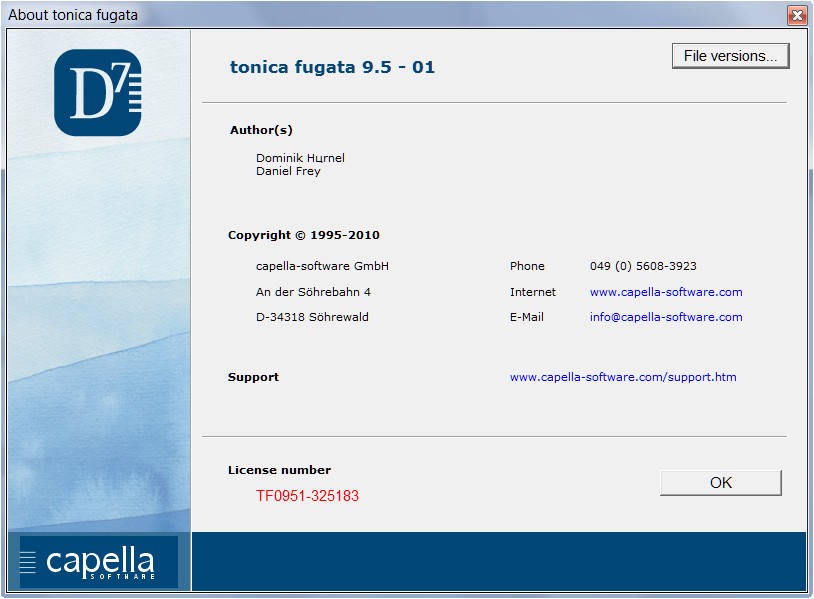Click the address line An der Söhrebahn 4
Screen dimensions: 814x599
(x=313, y=292)
